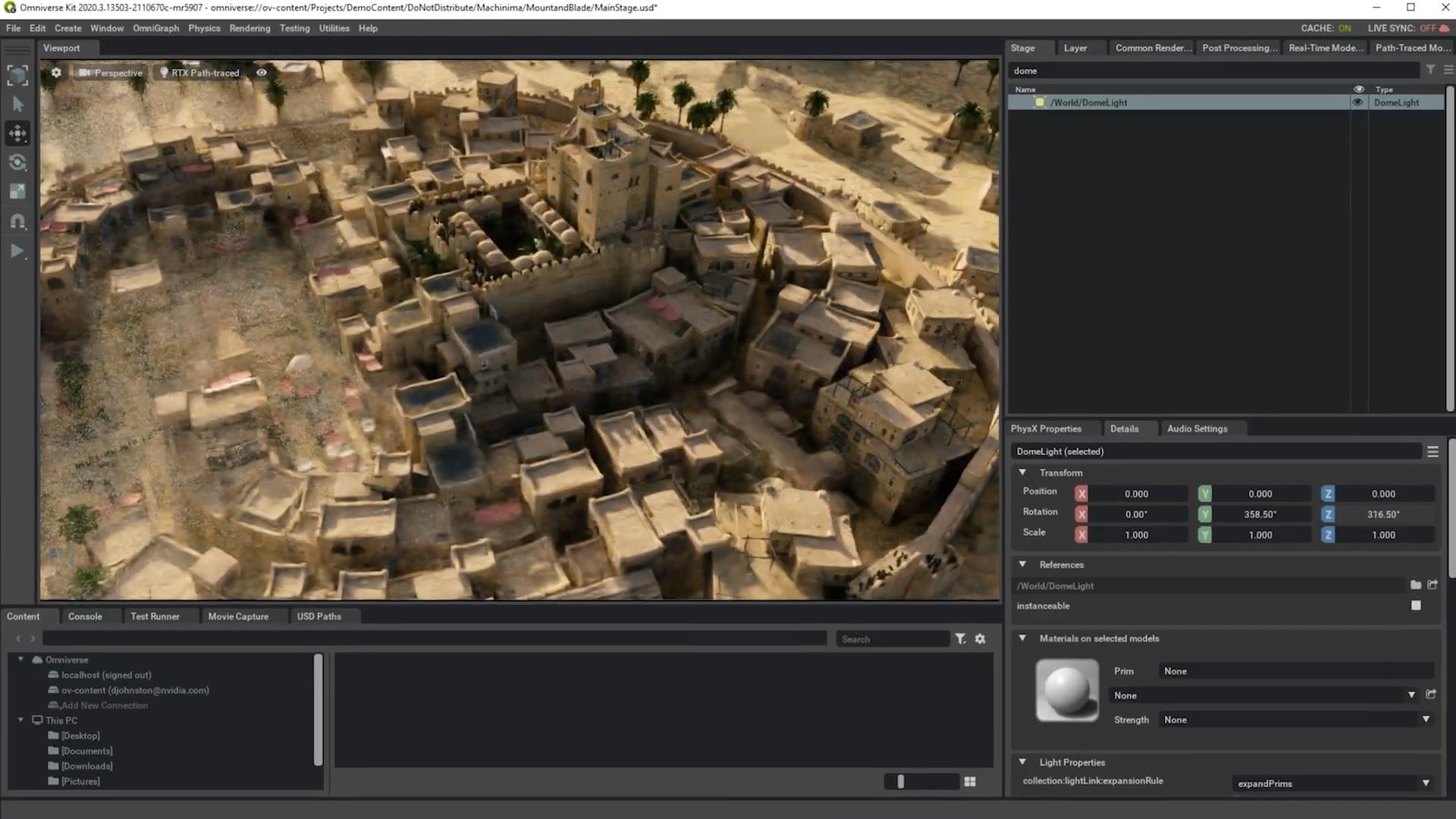The height and width of the screenshot is (819, 1456).
Task: Switch to the Movie Capture tab
Action: [238, 617]
